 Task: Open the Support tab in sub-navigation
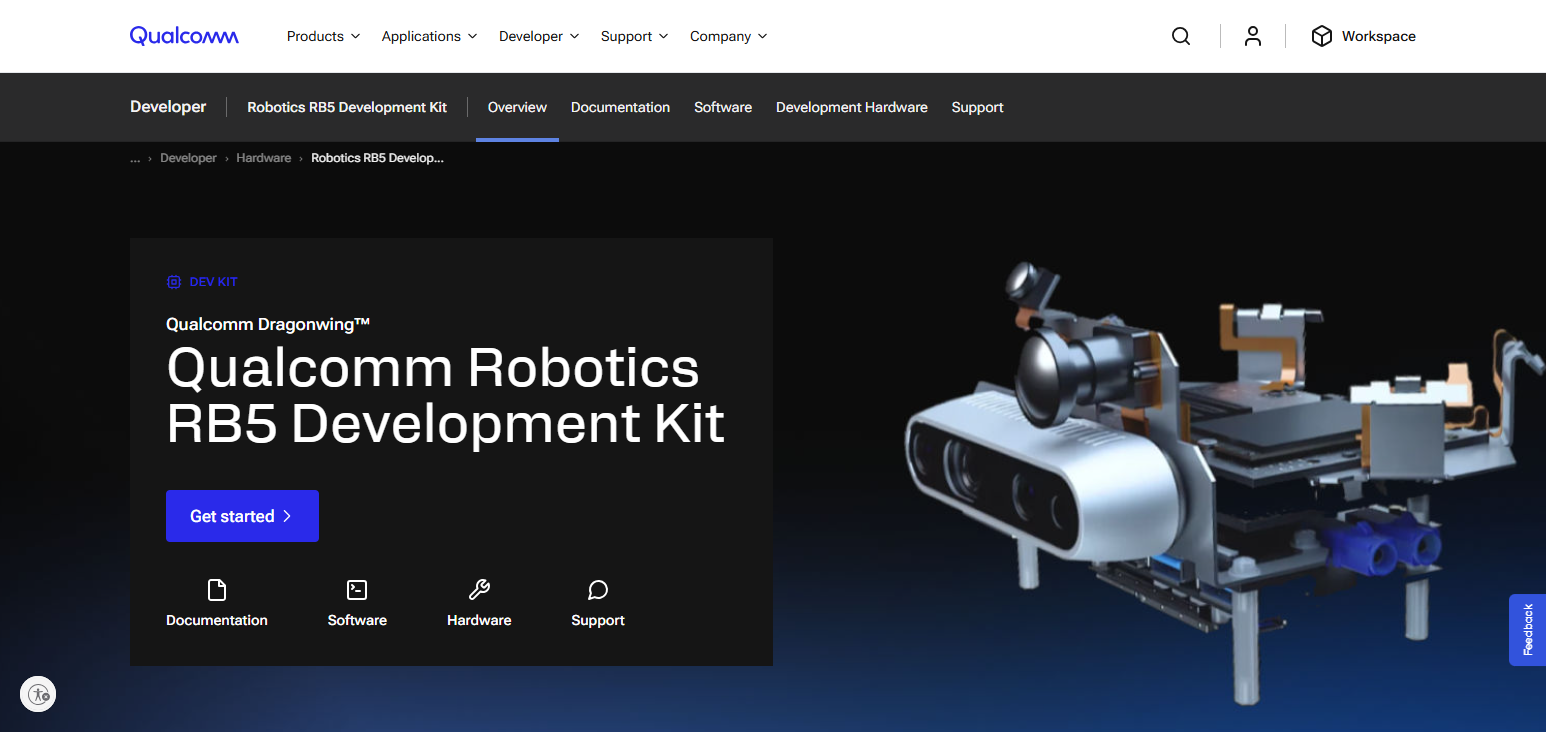(977, 107)
